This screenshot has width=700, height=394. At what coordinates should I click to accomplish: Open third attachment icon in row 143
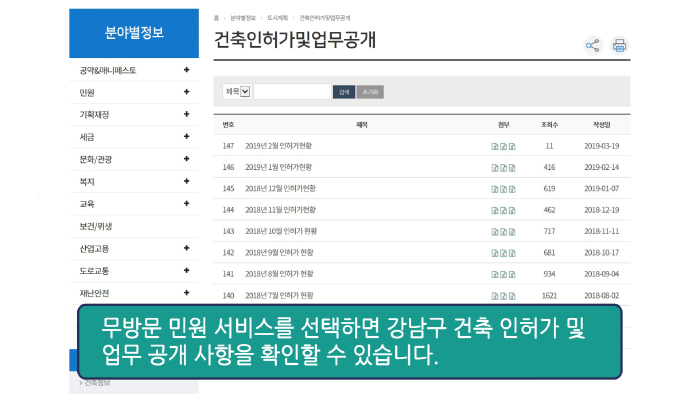pos(512,232)
